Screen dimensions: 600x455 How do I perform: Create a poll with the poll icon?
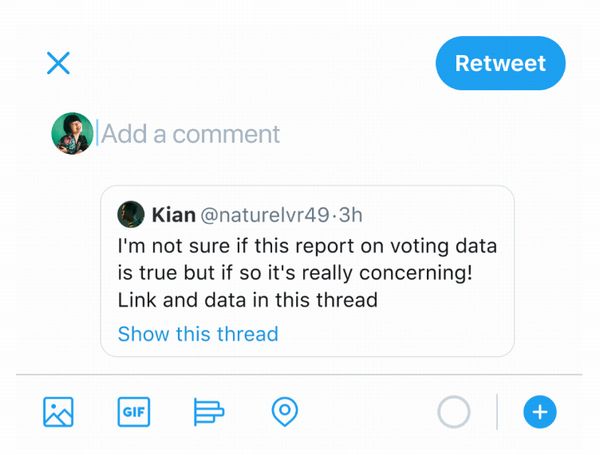(x=209, y=412)
